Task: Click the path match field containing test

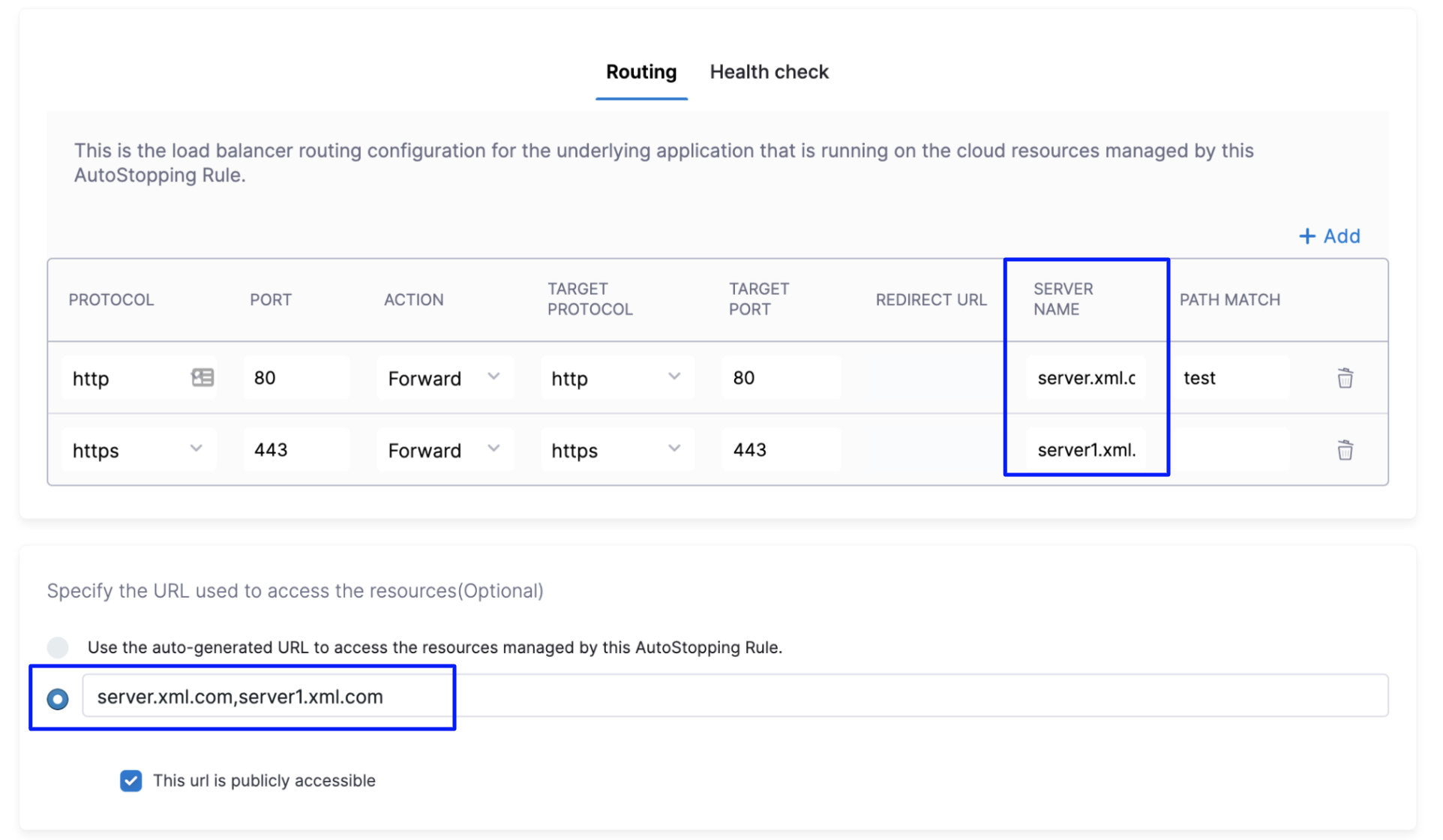Action: [x=1230, y=378]
